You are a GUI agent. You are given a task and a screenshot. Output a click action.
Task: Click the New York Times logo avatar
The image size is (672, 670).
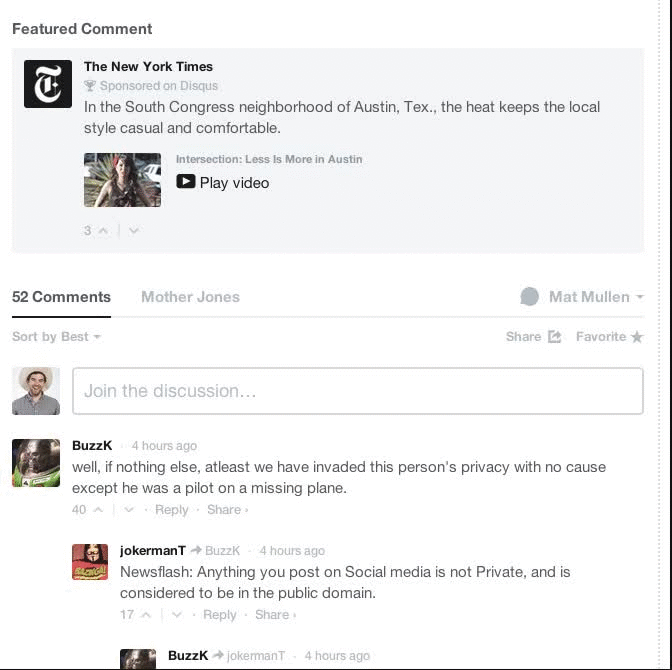48,84
